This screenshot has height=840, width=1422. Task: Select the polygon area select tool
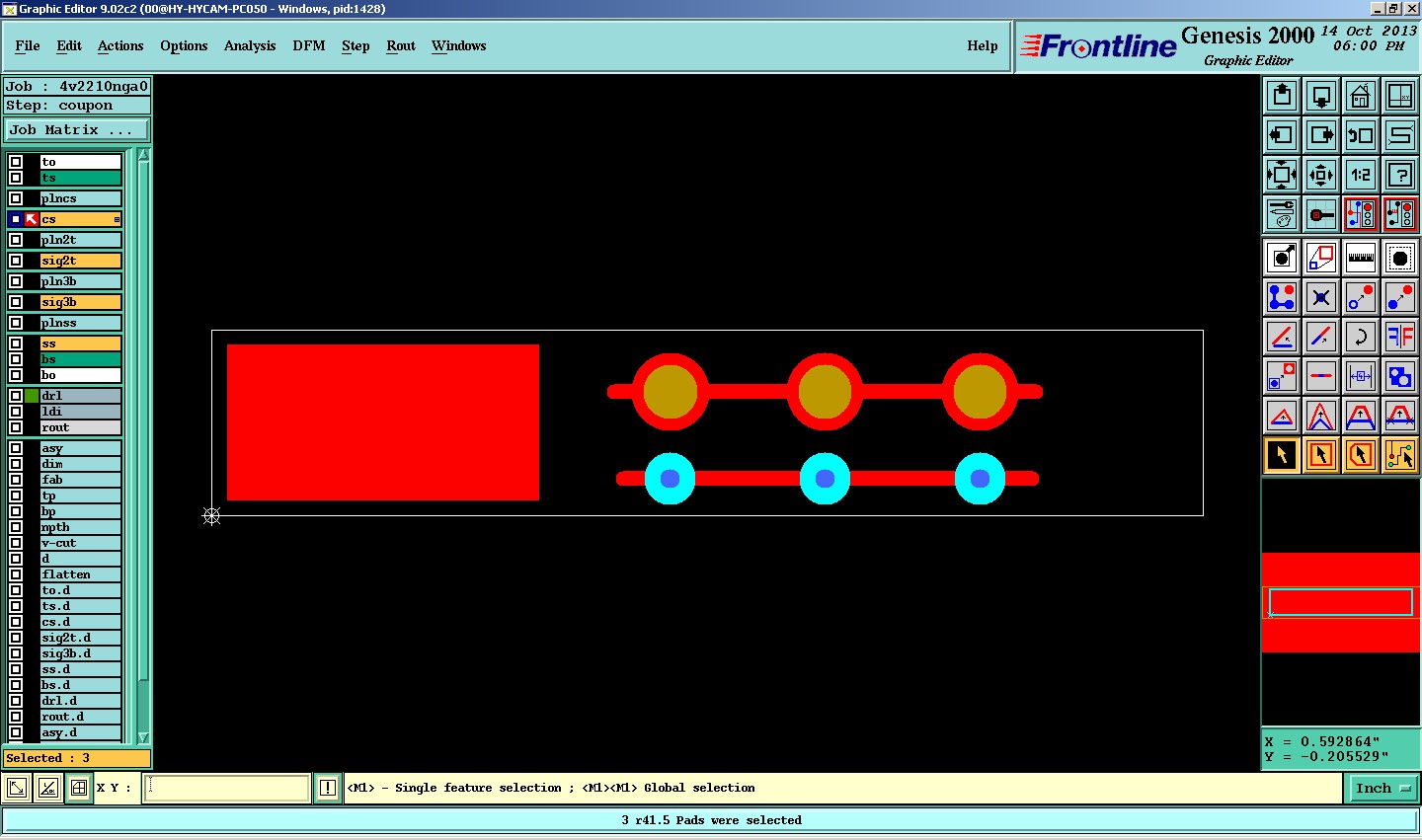(1361, 456)
